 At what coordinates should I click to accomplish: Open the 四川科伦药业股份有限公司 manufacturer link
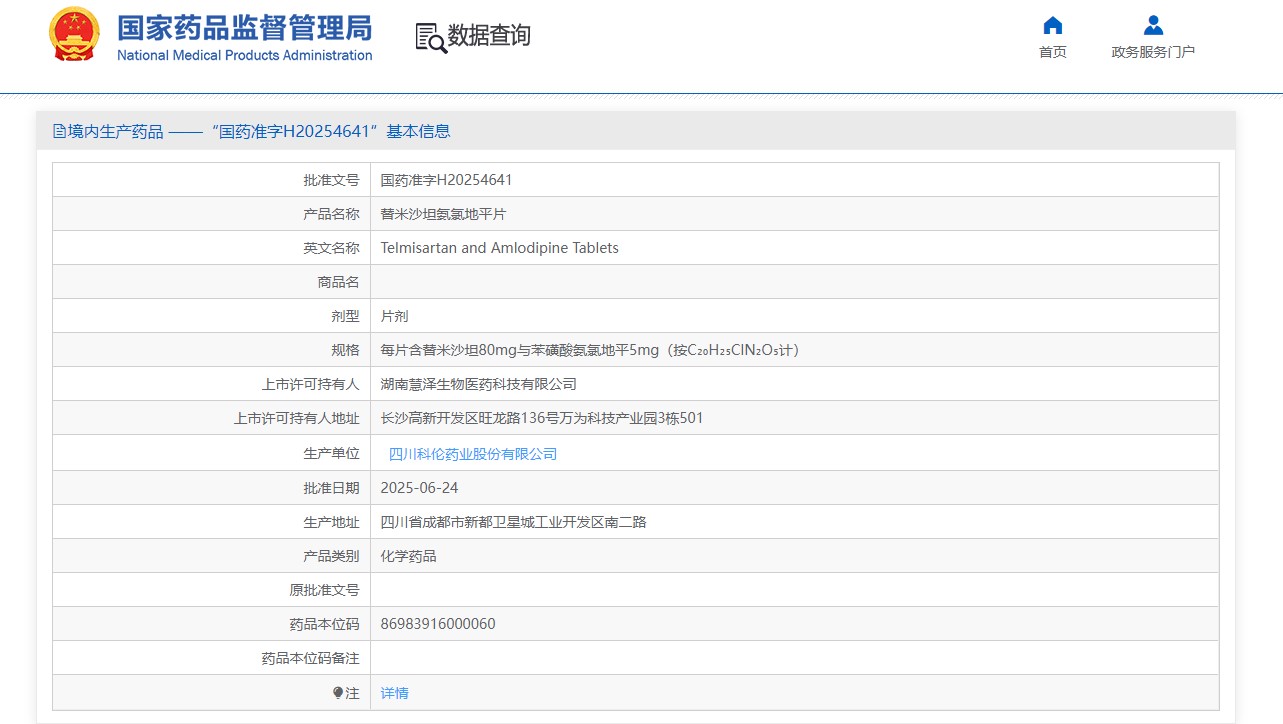coord(473,454)
